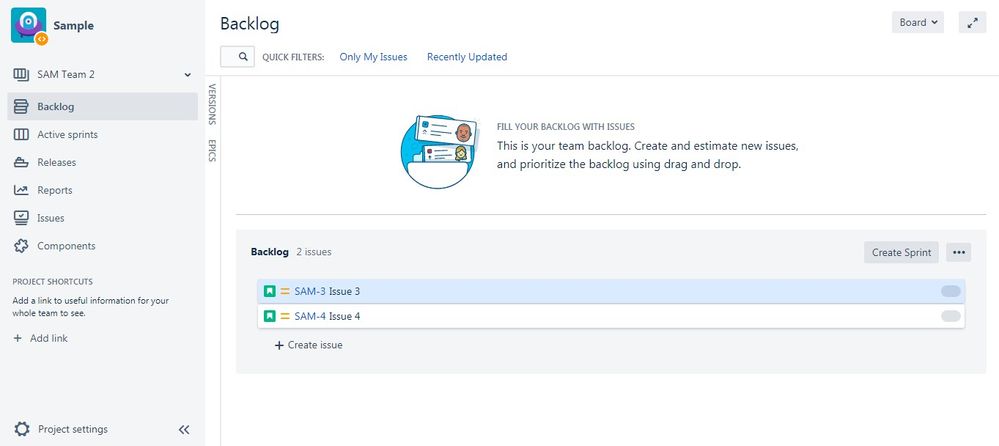Click the story type icon of SAM-4

coord(270,316)
